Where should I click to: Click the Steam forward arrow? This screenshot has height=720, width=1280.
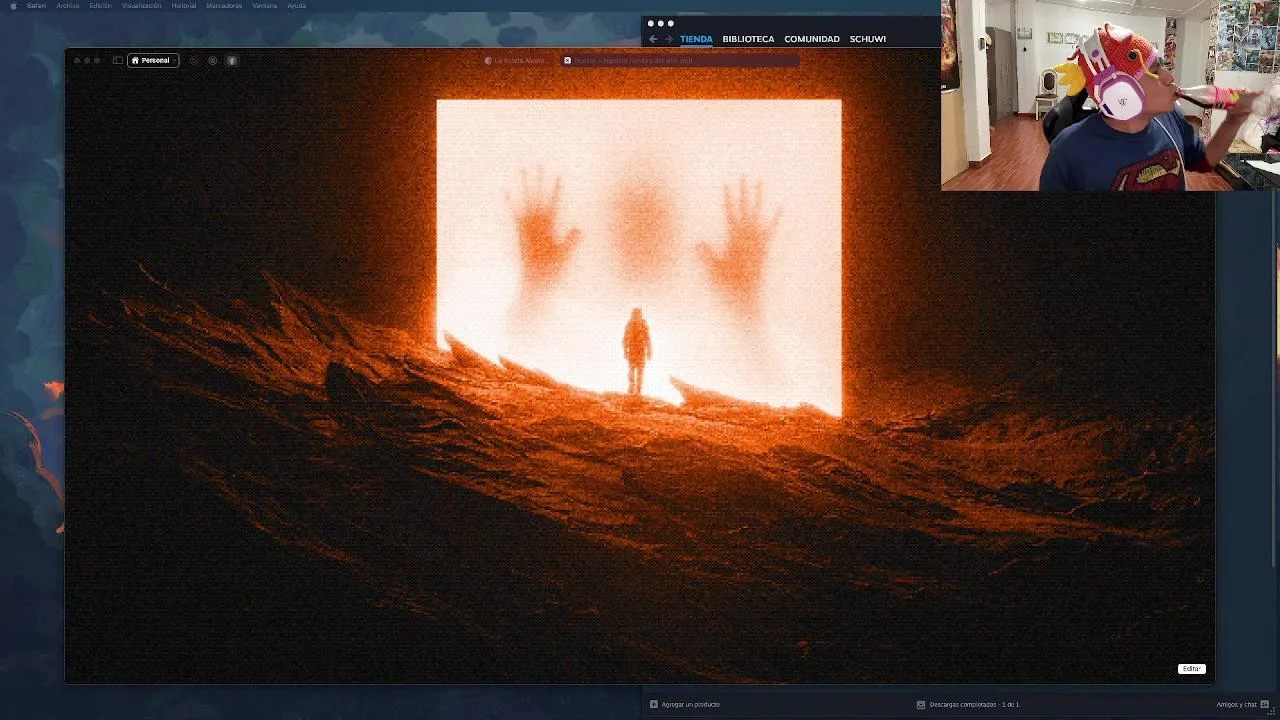(669, 39)
